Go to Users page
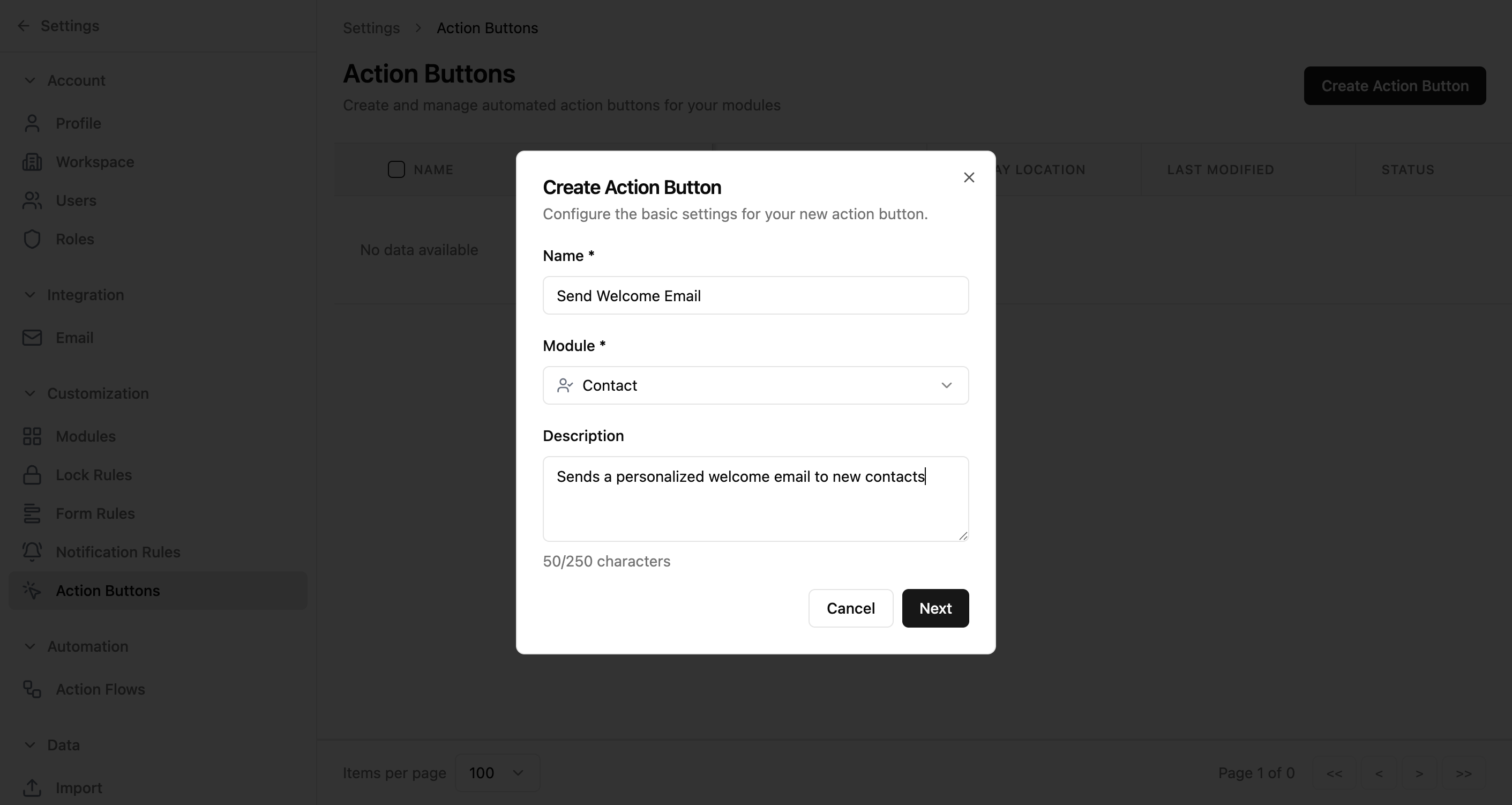This screenshot has height=805, width=1512. point(158,201)
